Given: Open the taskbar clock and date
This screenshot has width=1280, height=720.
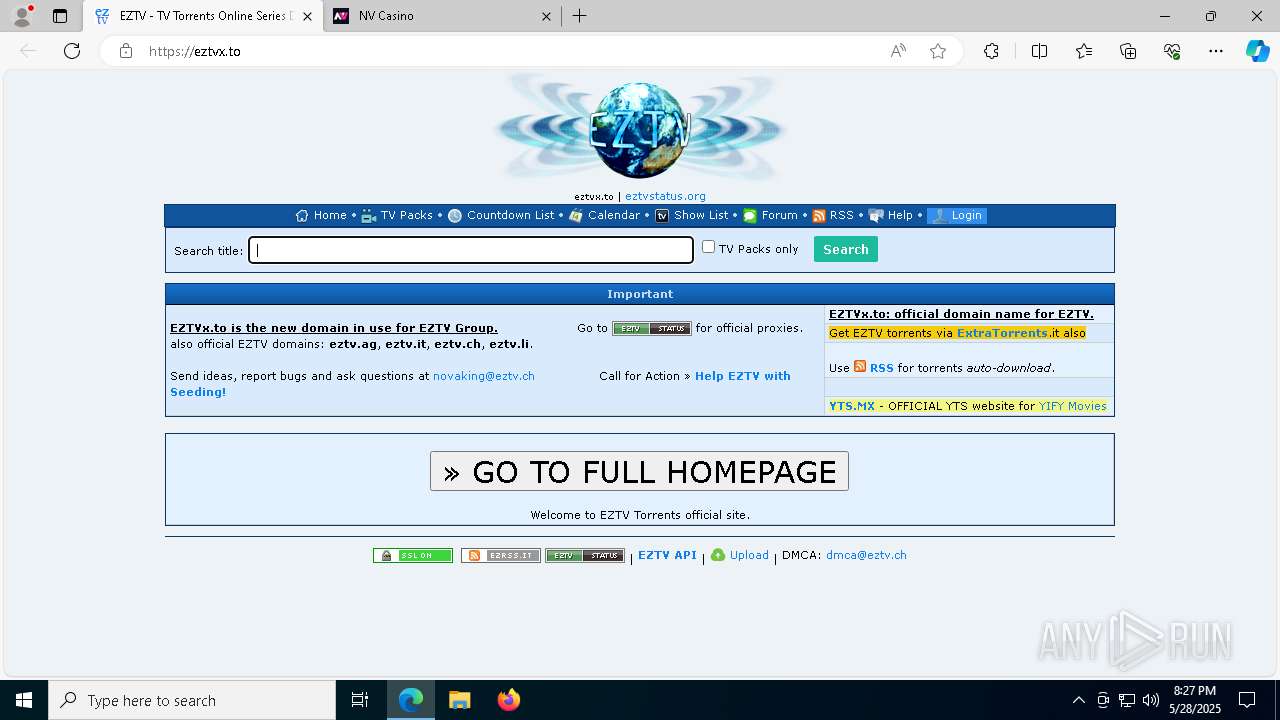Looking at the screenshot, I should coord(1194,700).
